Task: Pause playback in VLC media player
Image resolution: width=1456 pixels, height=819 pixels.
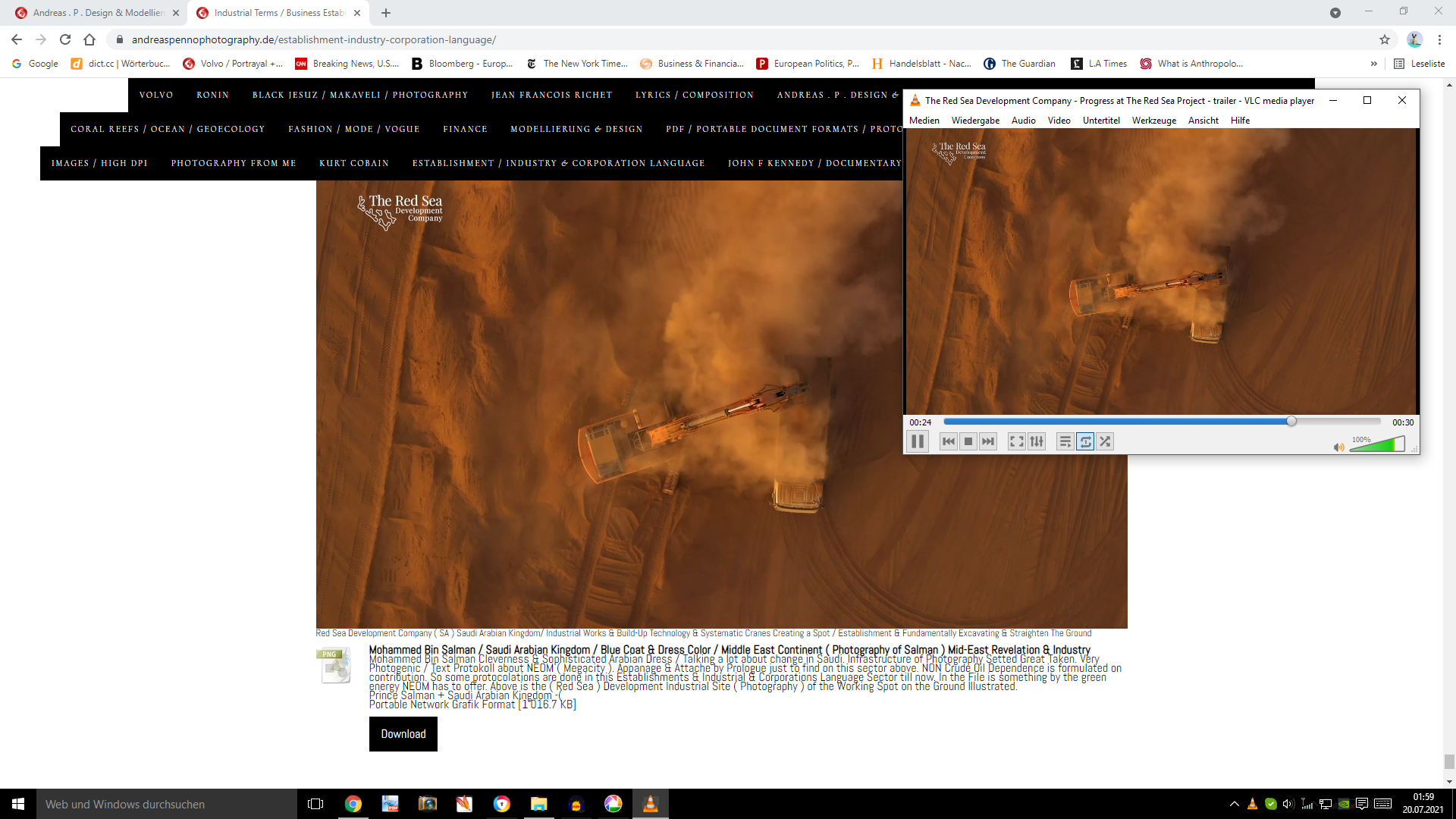Action: (x=918, y=441)
